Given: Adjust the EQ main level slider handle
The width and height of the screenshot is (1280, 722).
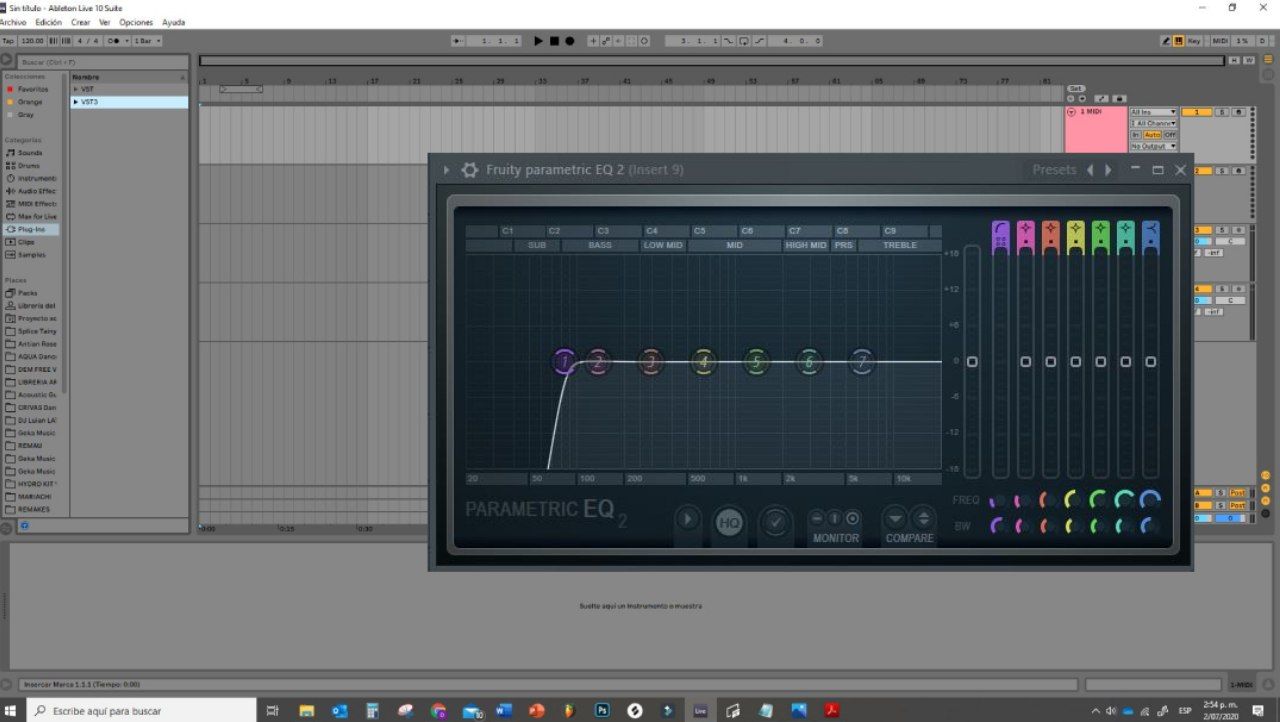Looking at the screenshot, I should (972, 361).
